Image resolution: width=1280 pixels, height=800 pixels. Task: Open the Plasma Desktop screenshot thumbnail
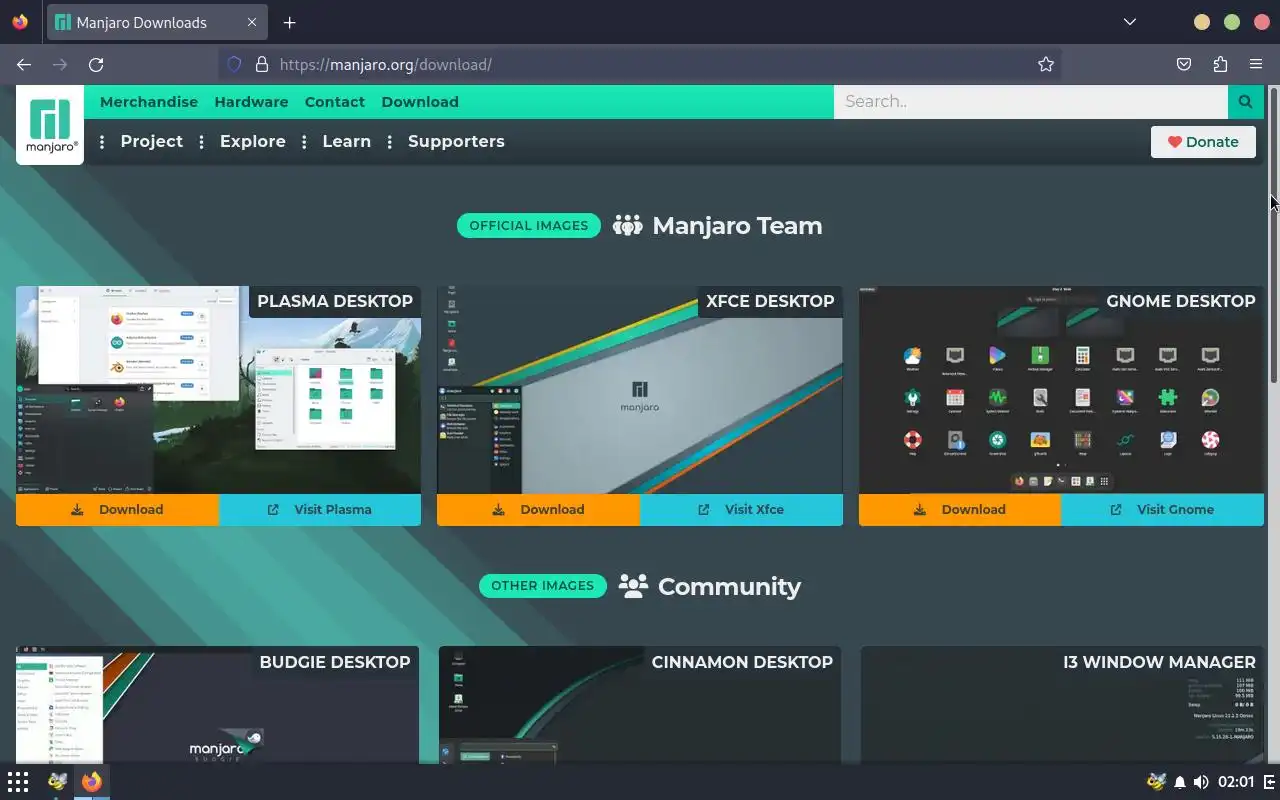218,390
